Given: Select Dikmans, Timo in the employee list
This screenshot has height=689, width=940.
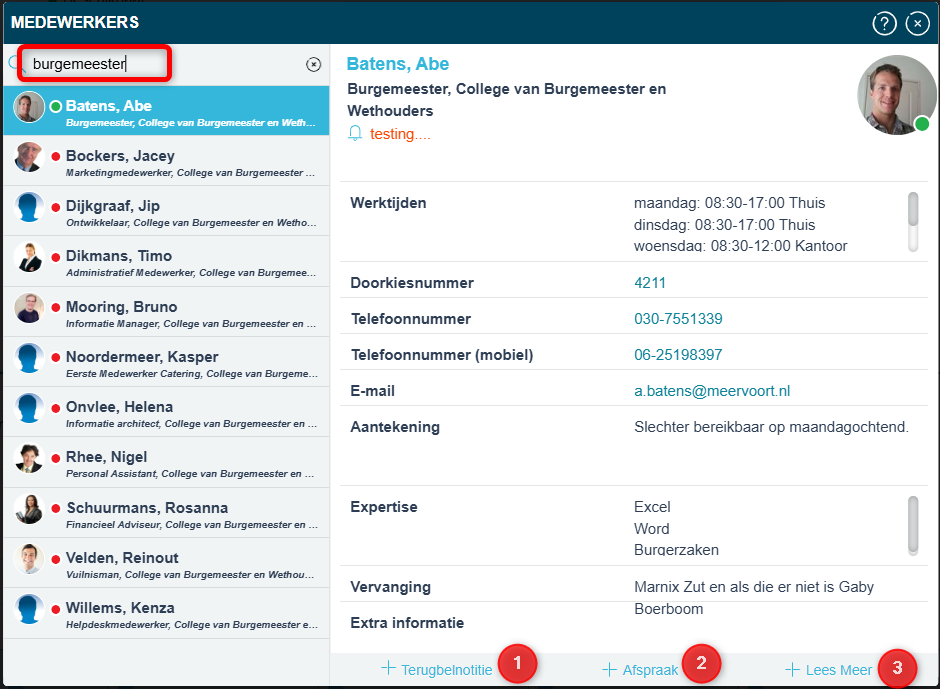Looking at the screenshot, I should click(166, 261).
